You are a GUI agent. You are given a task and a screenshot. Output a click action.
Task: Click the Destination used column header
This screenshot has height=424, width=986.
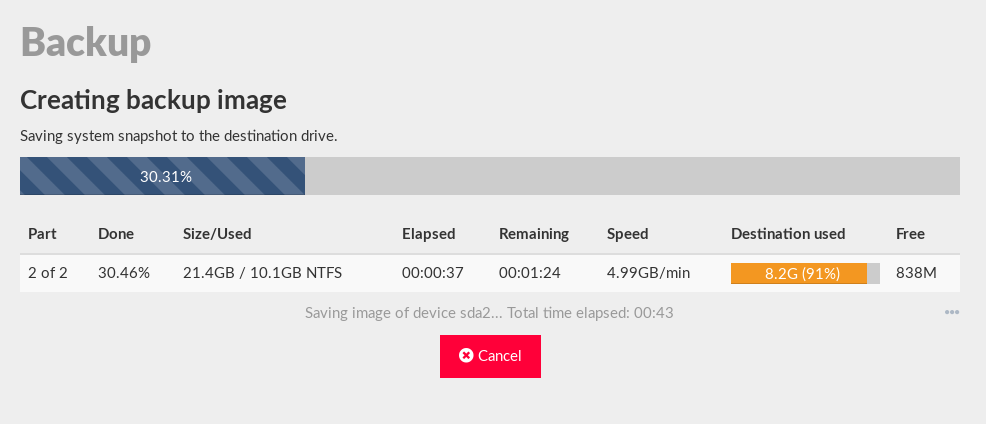tap(788, 234)
